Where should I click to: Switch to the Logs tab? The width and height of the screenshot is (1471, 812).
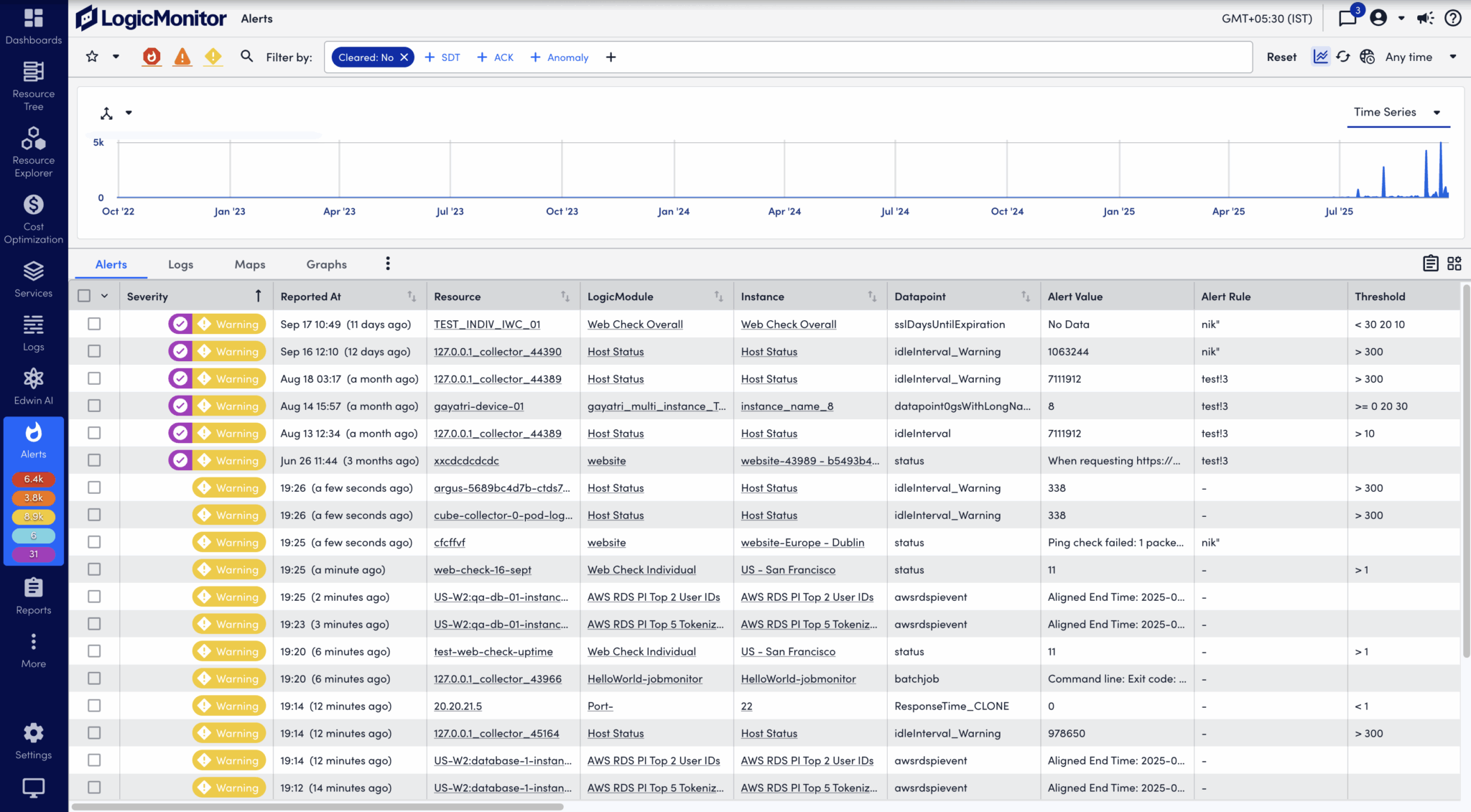click(180, 263)
